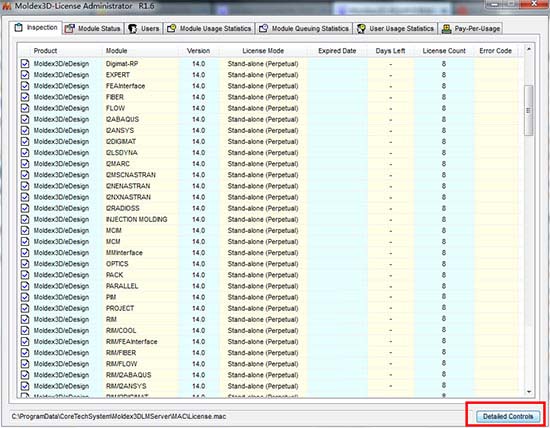Click the module list vertical scrollbar thumb
The width and height of the screenshot is (550, 428).
(529, 110)
